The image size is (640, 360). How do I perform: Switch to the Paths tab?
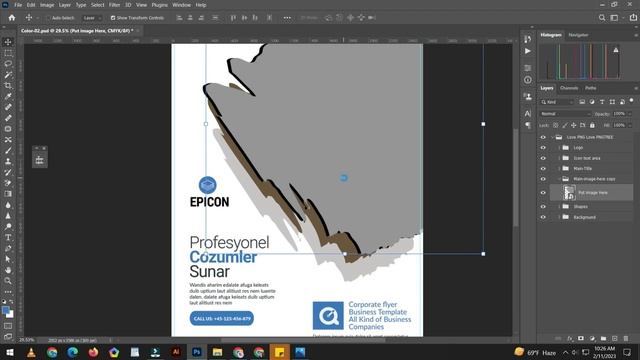click(x=591, y=88)
